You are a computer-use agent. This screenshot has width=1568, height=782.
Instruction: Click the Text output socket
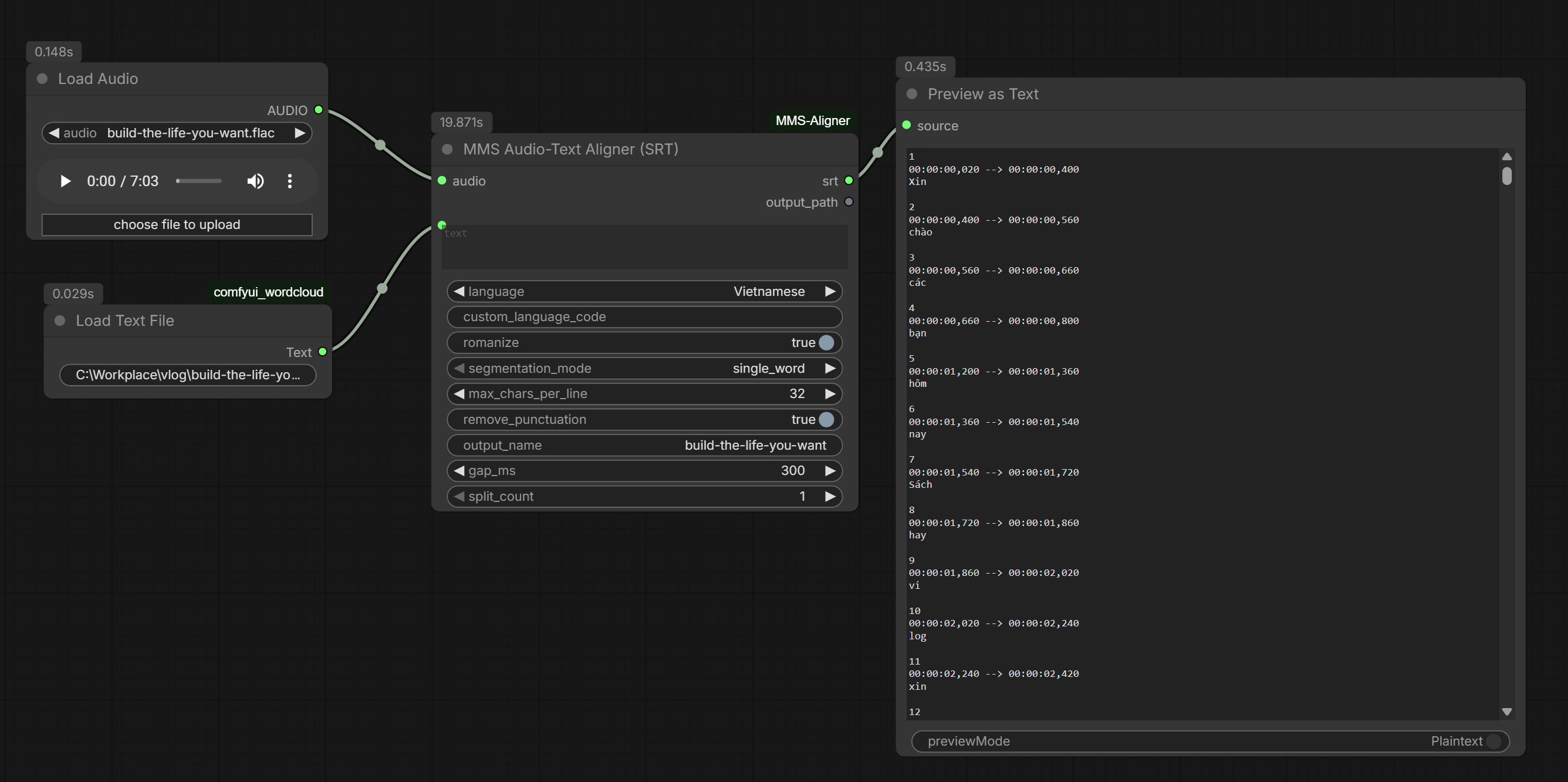[x=323, y=352]
